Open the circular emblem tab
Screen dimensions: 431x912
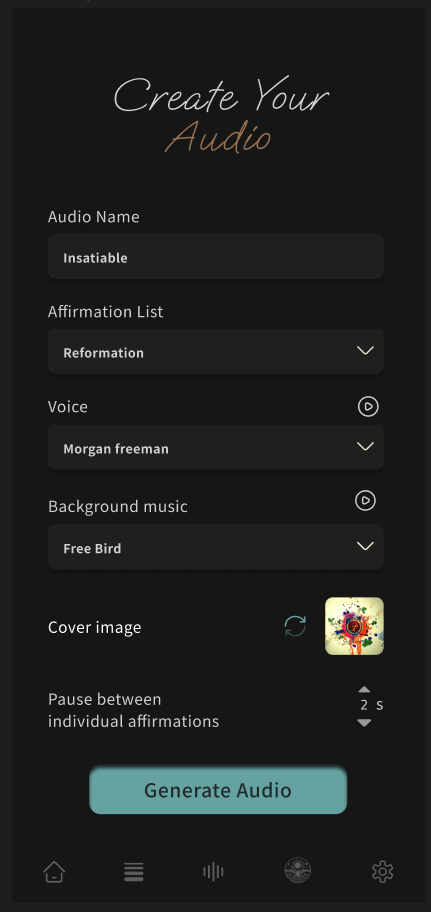[297, 871]
